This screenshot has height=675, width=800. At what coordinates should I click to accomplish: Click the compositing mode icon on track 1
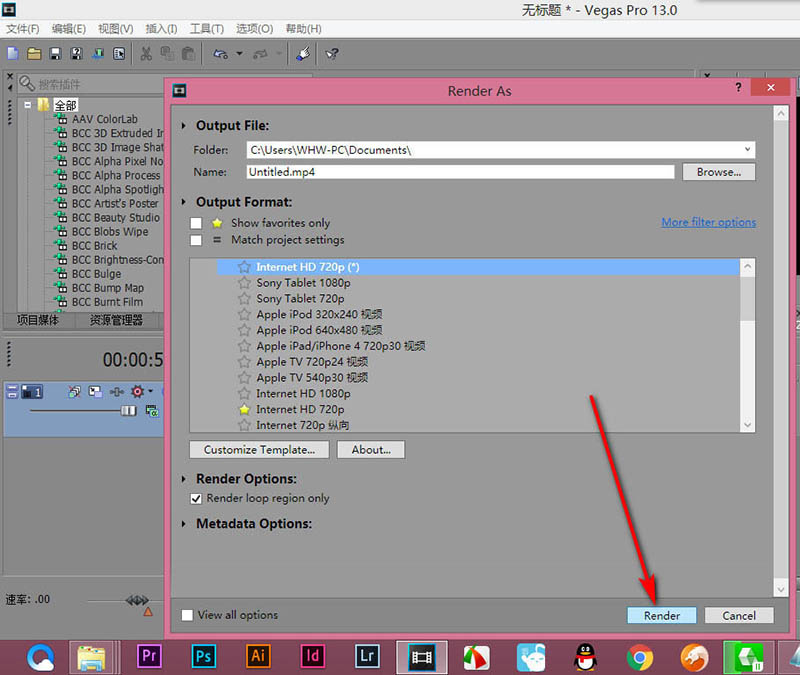point(152,411)
